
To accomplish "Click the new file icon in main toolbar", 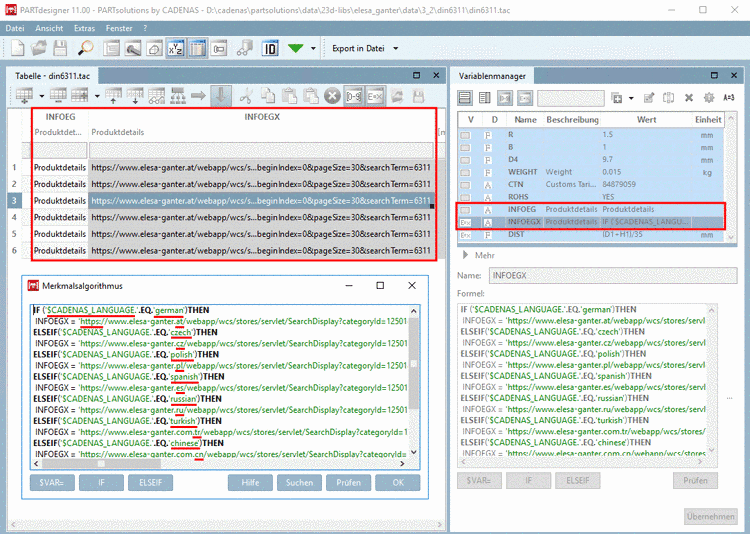I will tap(18, 48).
